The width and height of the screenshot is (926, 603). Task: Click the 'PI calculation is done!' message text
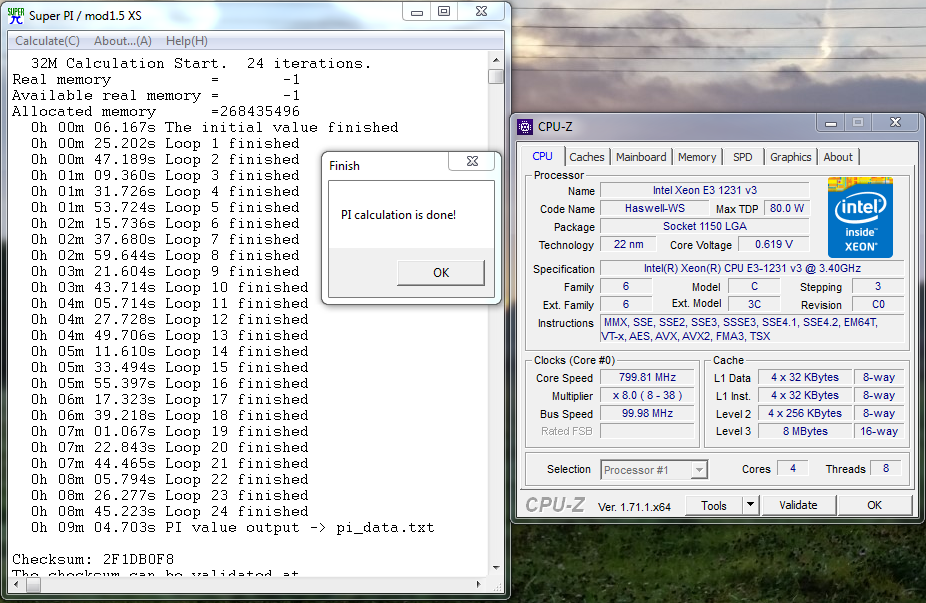click(398, 215)
